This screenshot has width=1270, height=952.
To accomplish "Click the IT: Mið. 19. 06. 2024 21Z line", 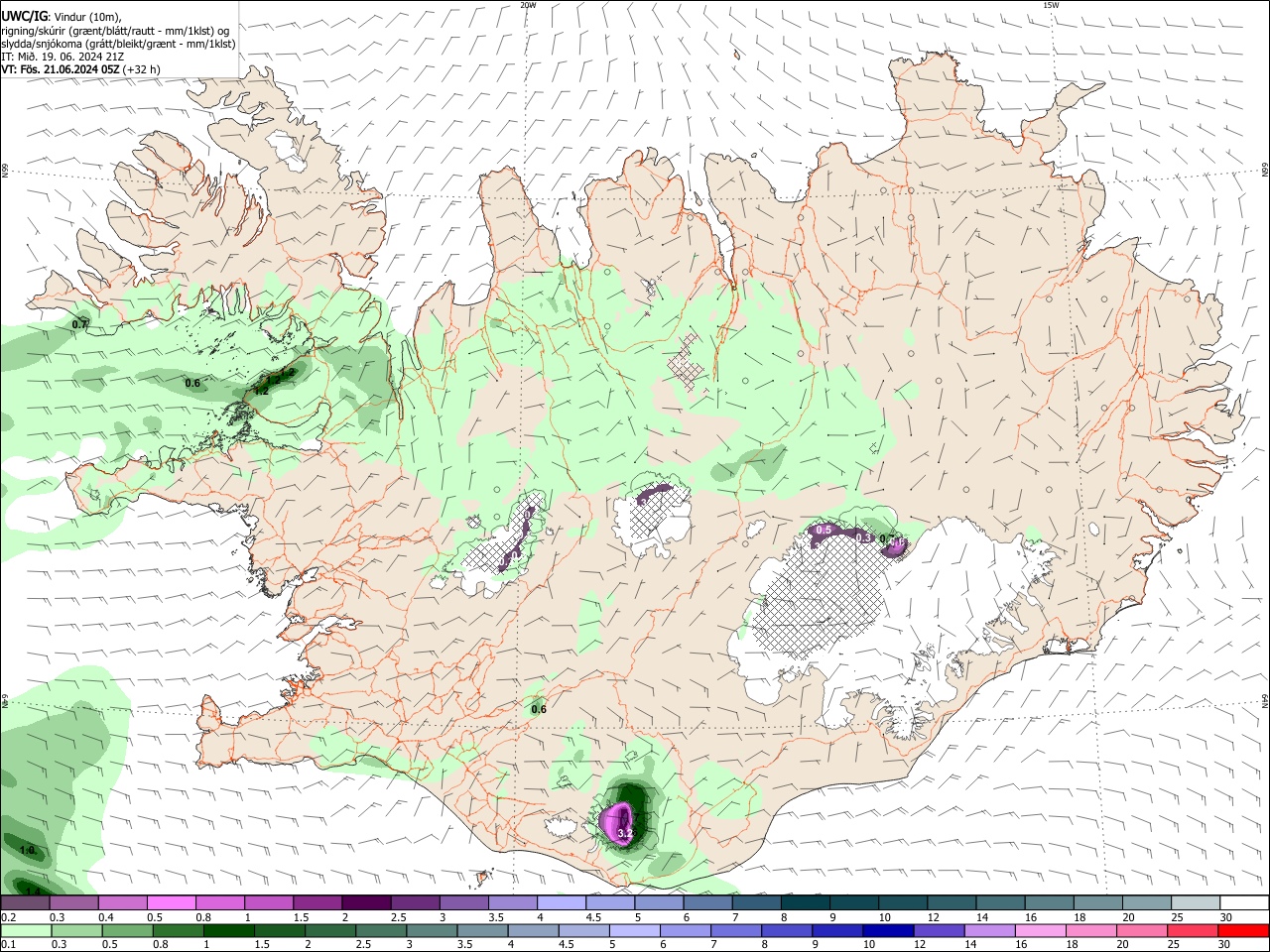I will tap(61, 57).
